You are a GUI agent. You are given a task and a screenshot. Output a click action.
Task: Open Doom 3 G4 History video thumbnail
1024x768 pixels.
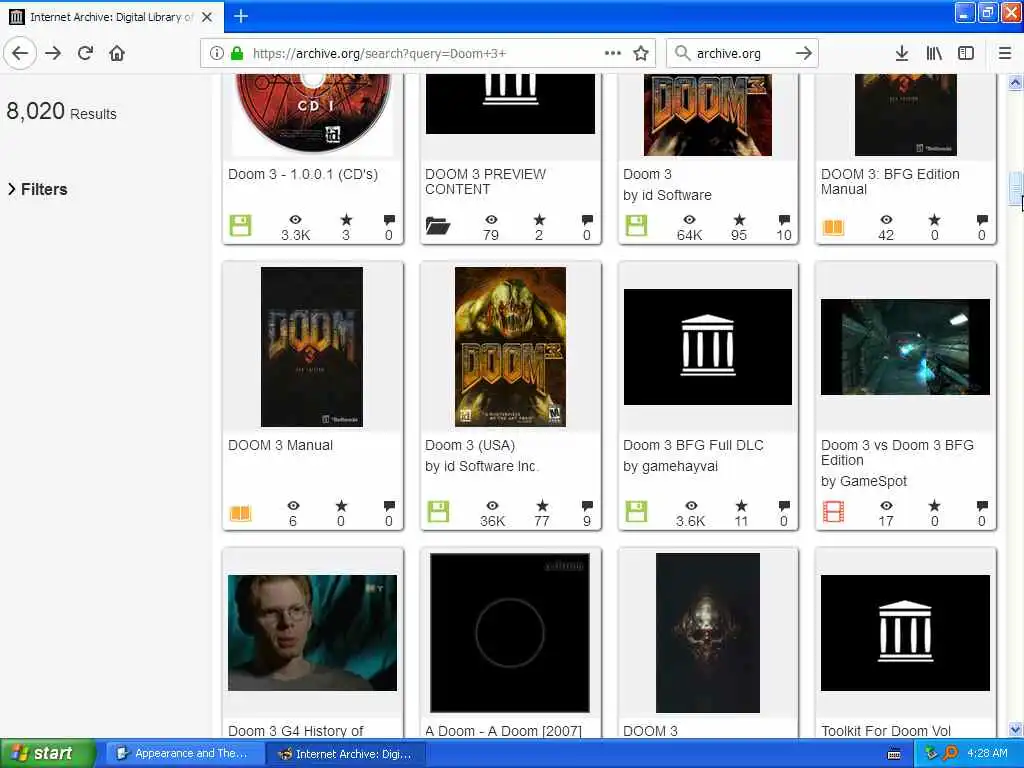pos(312,633)
